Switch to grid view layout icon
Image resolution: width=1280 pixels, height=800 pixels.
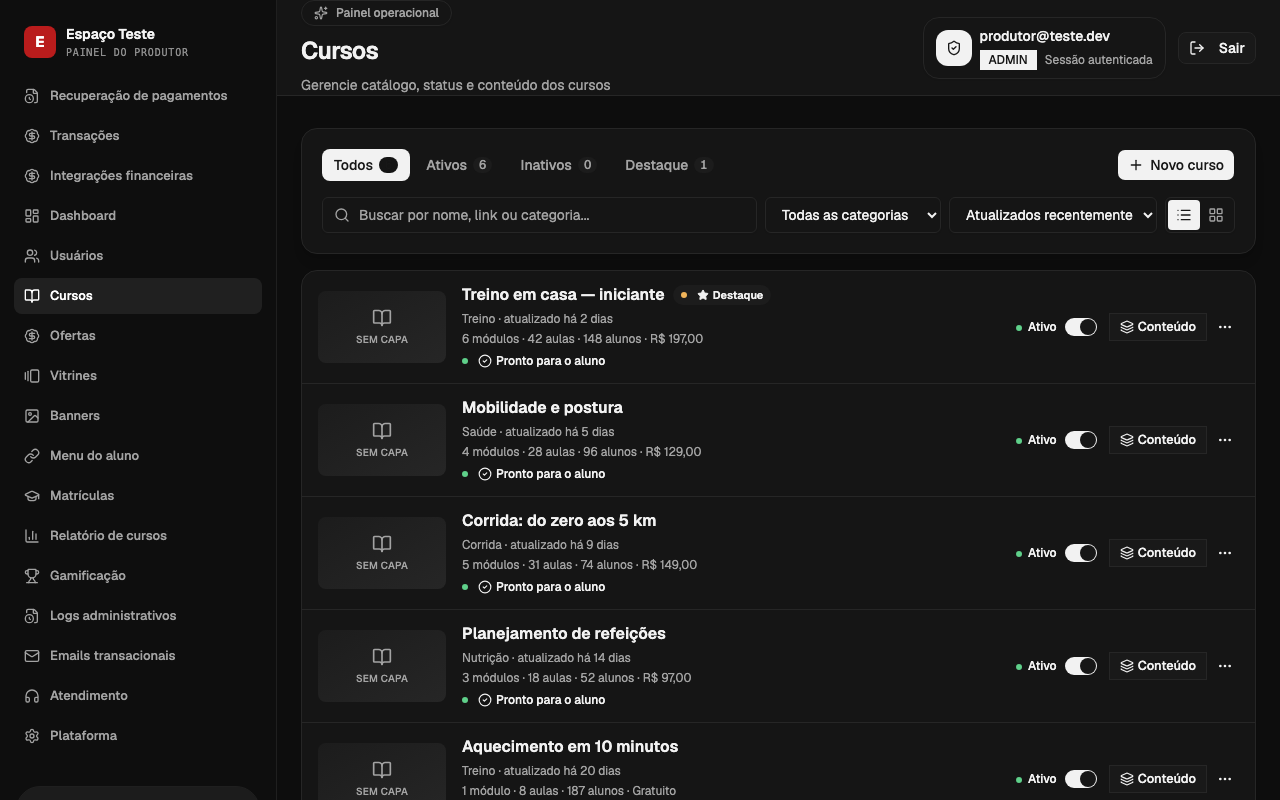point(1216,215)
